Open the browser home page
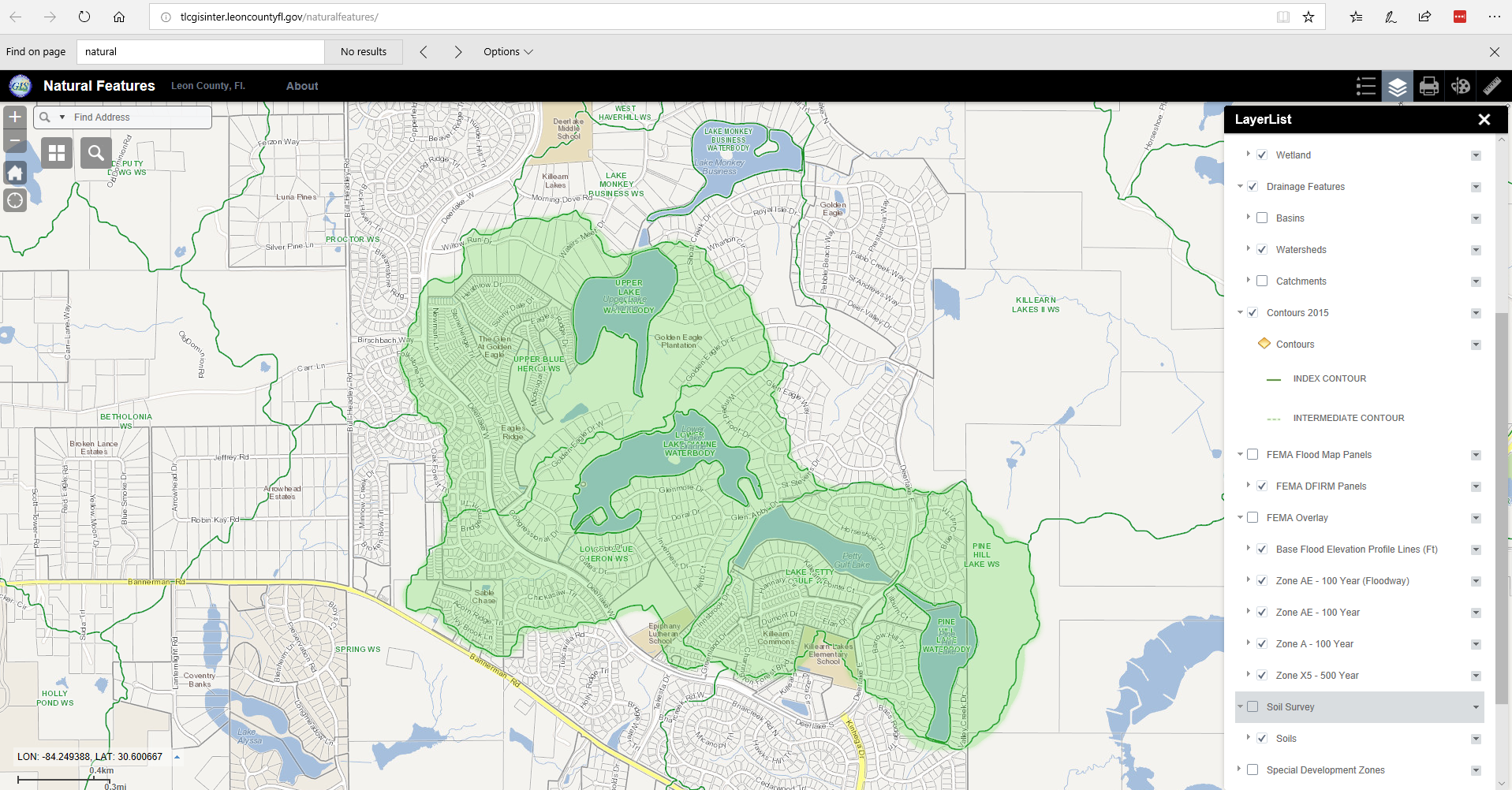This screenshot has width=1512, height=790. (119, 17)
